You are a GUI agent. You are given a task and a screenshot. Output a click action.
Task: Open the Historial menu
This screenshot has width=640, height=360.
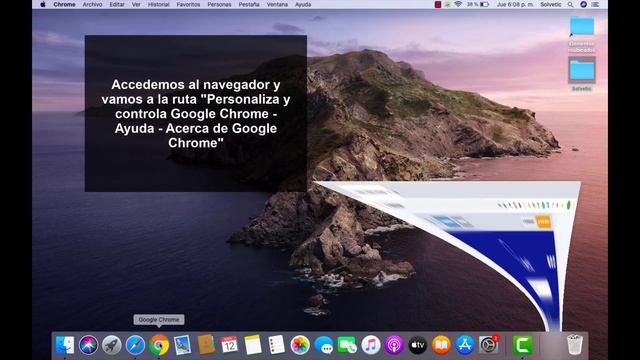point(158,4)
